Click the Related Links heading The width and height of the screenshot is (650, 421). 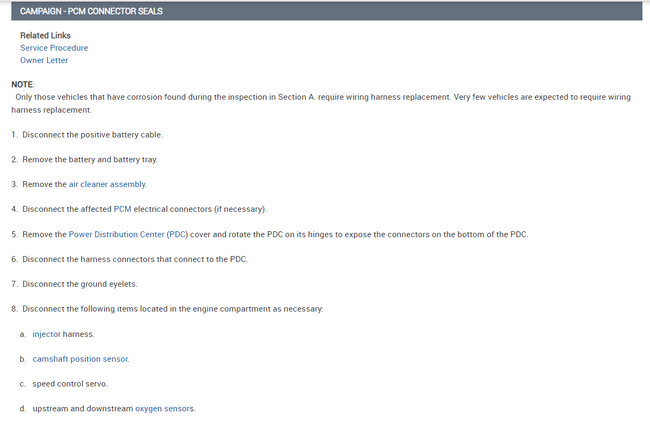coord(45,36)
